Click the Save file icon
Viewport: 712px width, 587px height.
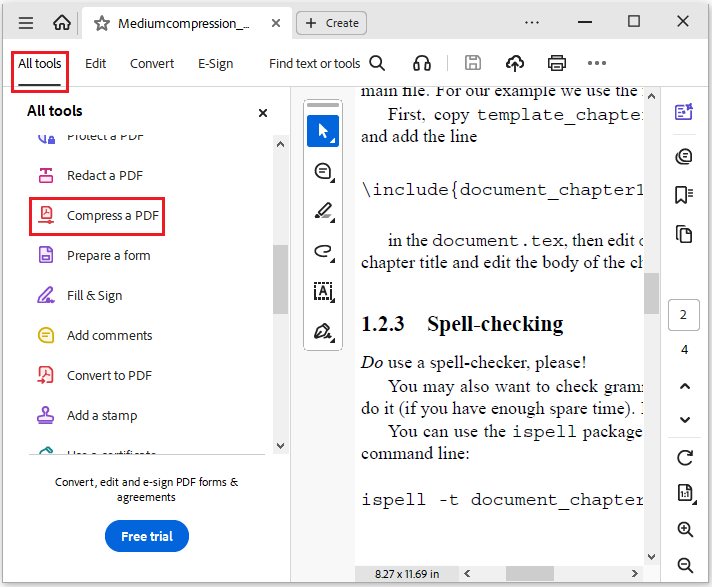click(x=473, y=63)
